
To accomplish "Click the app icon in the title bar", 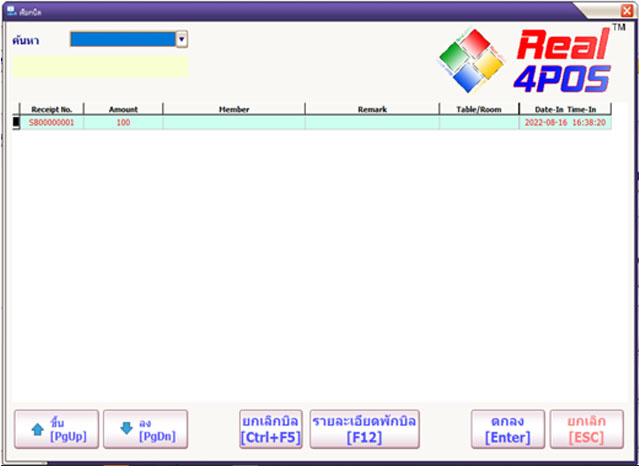I will [x=10, y=8].
